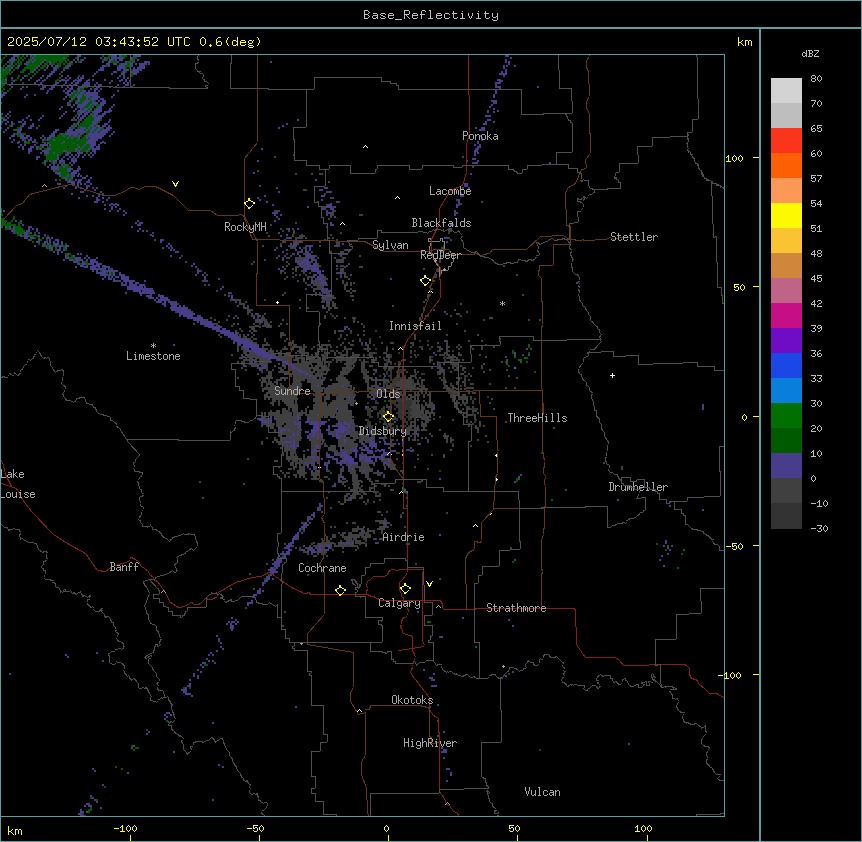
Task: Click the Drumheller label
Action: pos(638,487)
